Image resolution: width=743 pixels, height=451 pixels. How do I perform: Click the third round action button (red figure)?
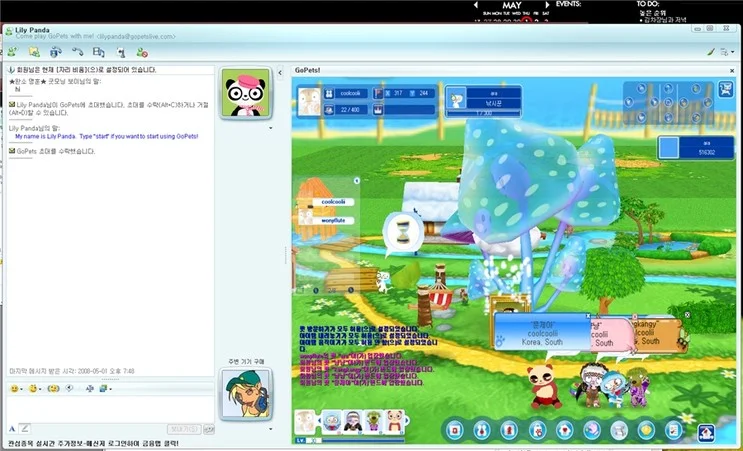click(509, 430)
